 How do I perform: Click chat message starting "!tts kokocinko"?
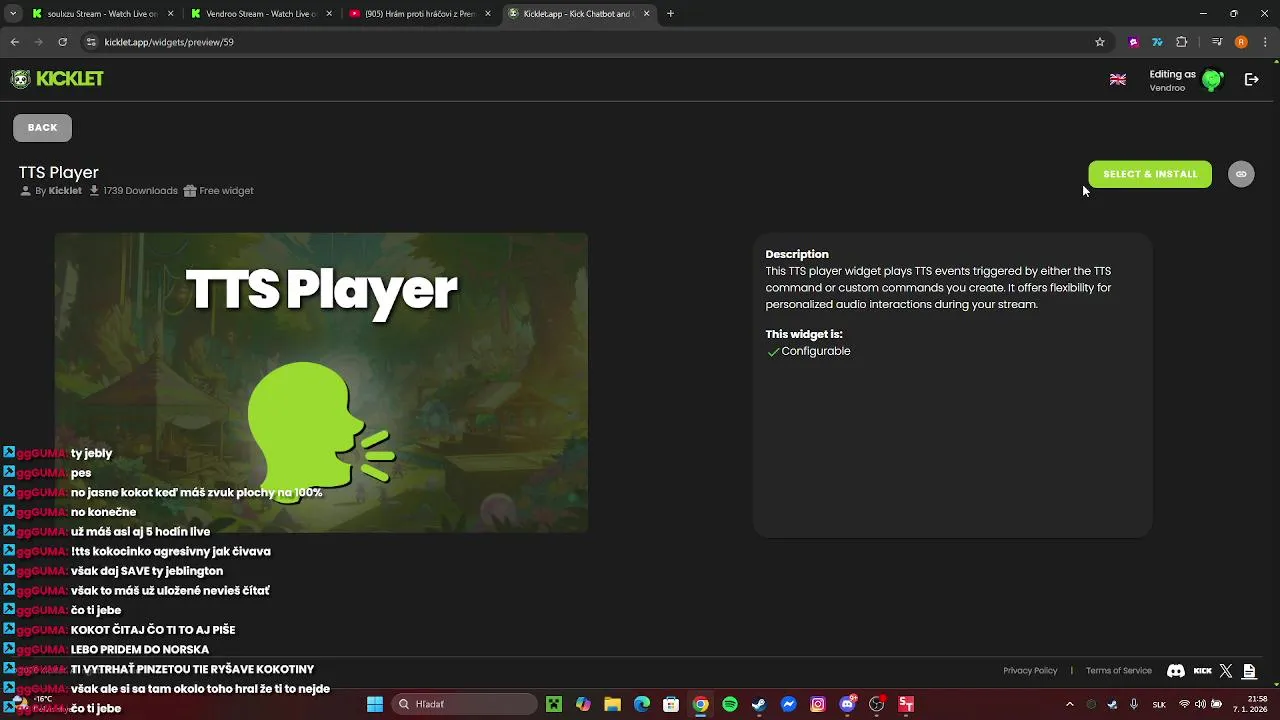tap(171, 551)
